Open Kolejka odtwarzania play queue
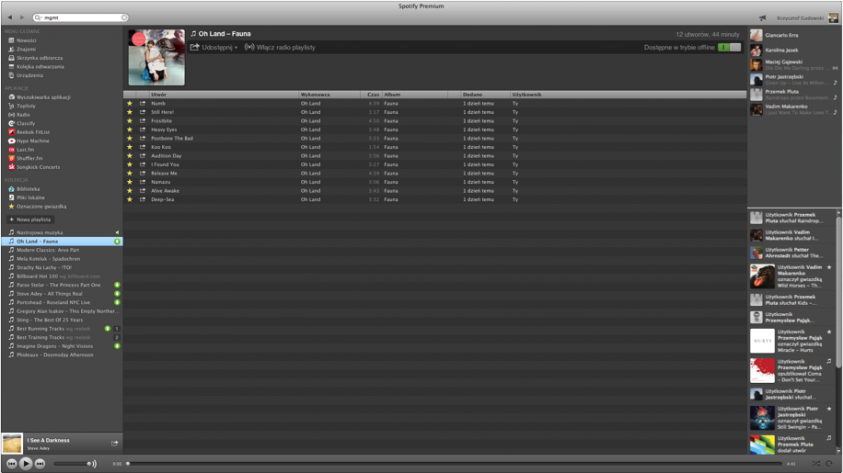 39,67
